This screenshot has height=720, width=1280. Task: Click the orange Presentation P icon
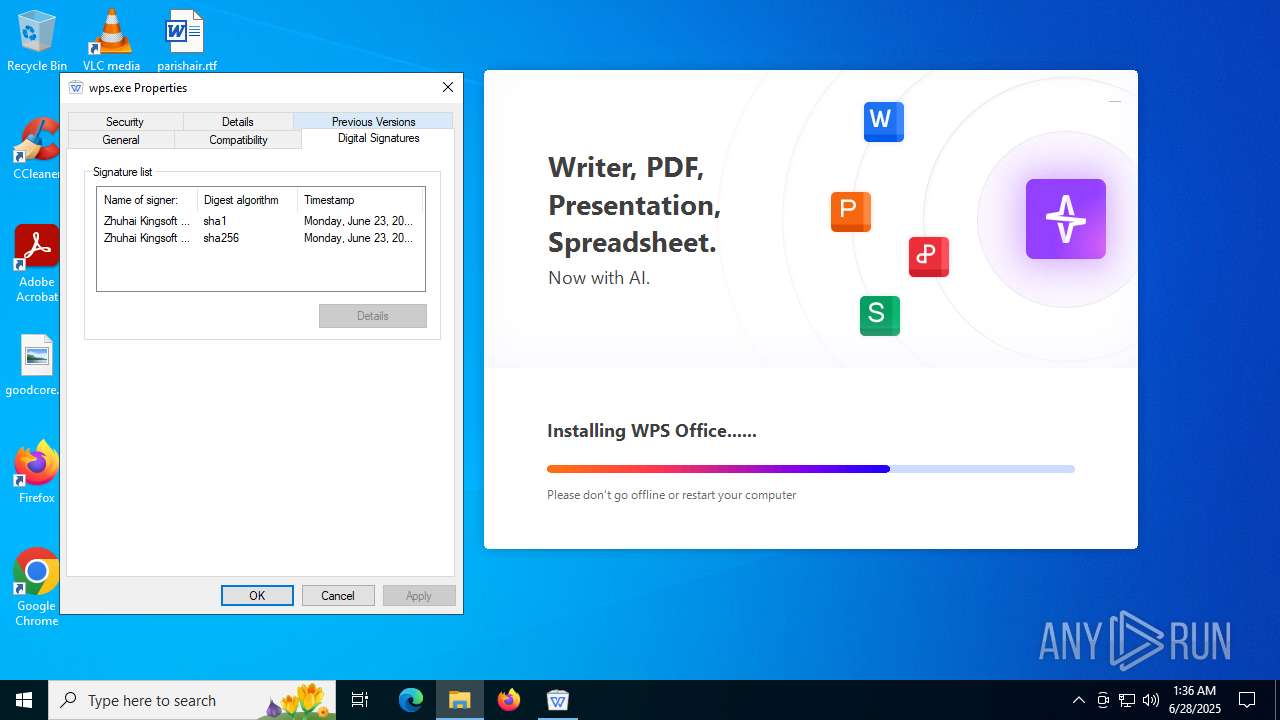tap(851, 211)
